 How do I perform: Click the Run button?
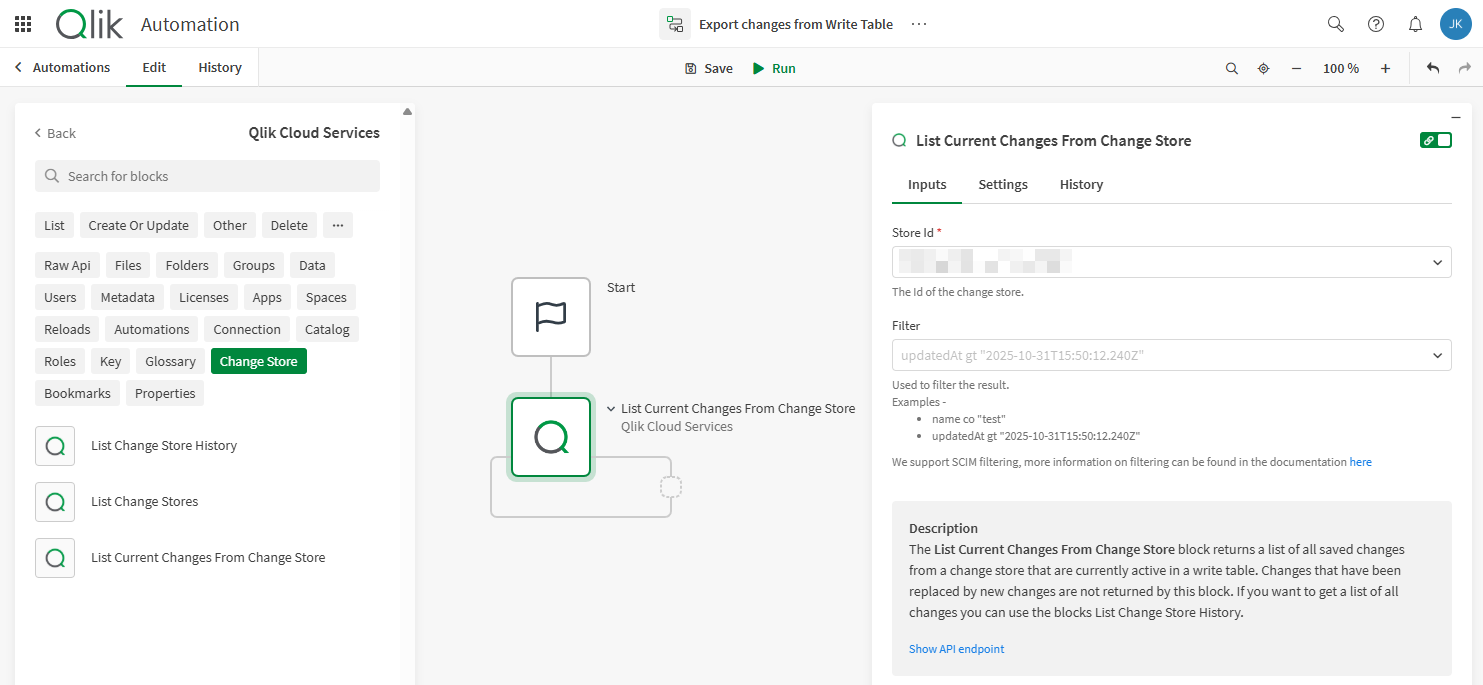point(774,69)
